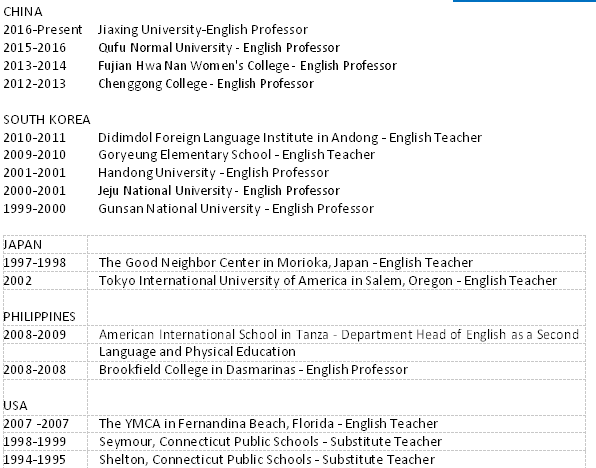Viewport: 596px width, 468px height.
Task: Click the Shelton, Connecticut Public Schools entry
Action: [267, 459]
